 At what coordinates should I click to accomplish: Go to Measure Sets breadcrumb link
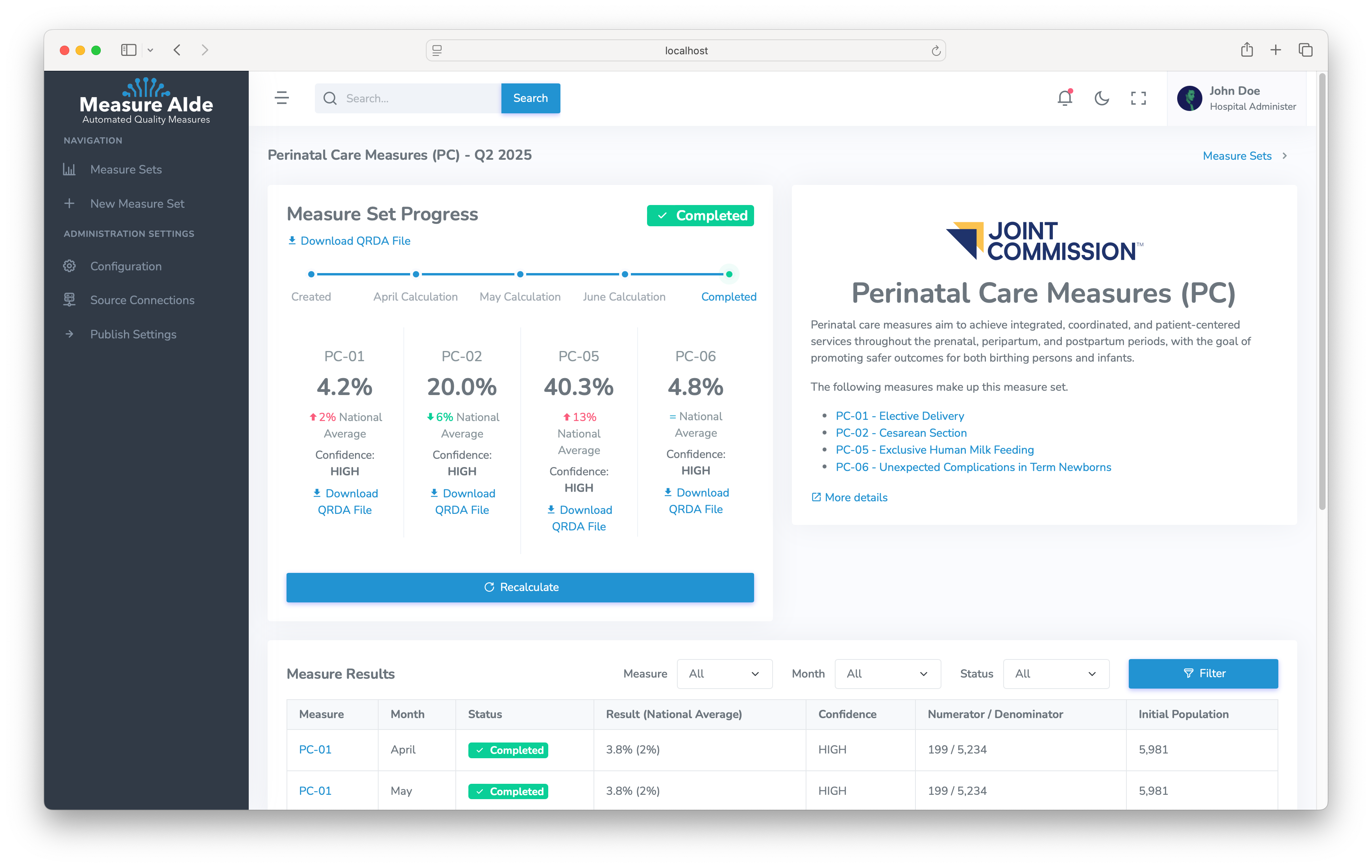1236,155
